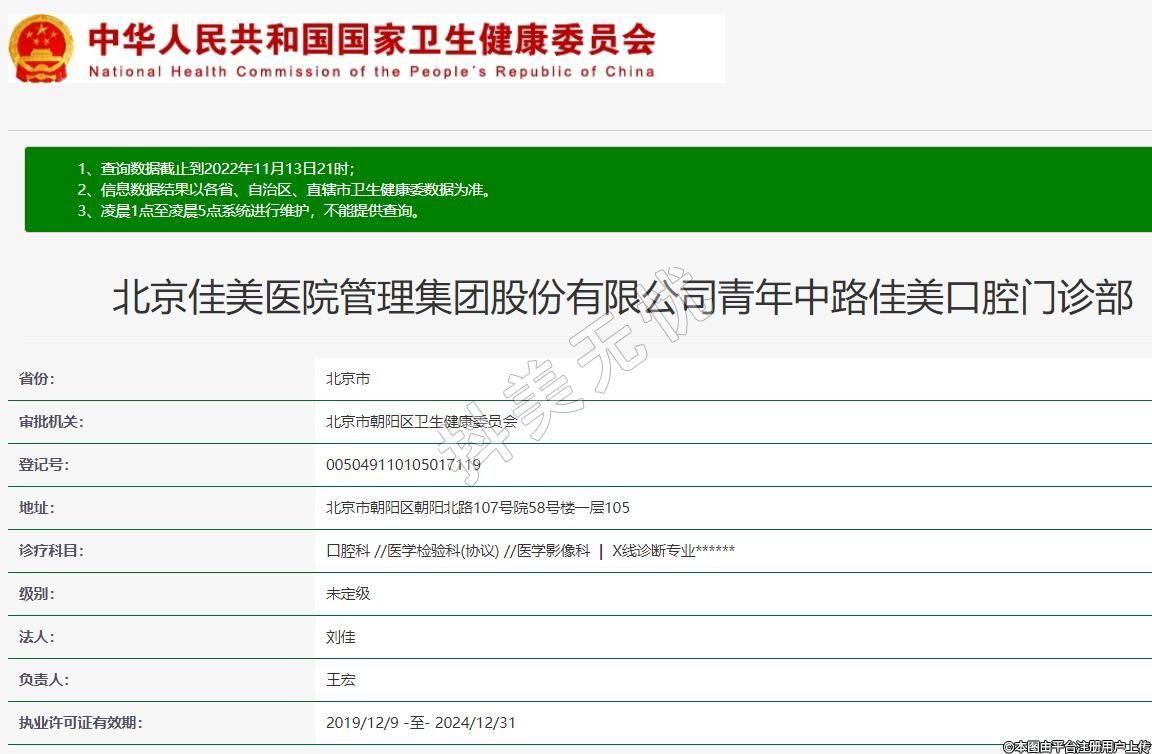Click the level value 未定级

point(348,594)
